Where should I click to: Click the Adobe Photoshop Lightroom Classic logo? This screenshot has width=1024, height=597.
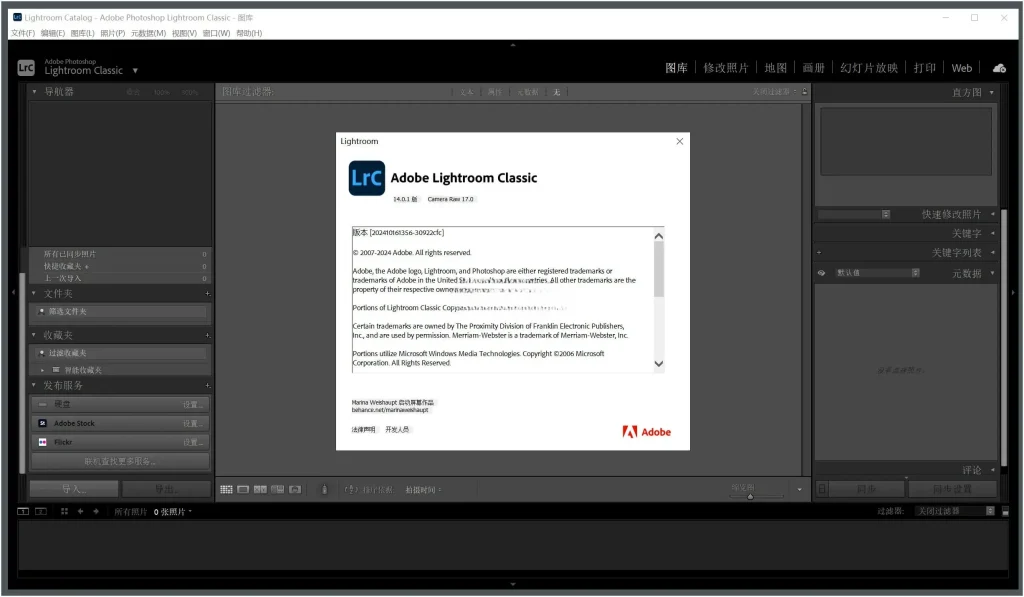click(24, 68)
